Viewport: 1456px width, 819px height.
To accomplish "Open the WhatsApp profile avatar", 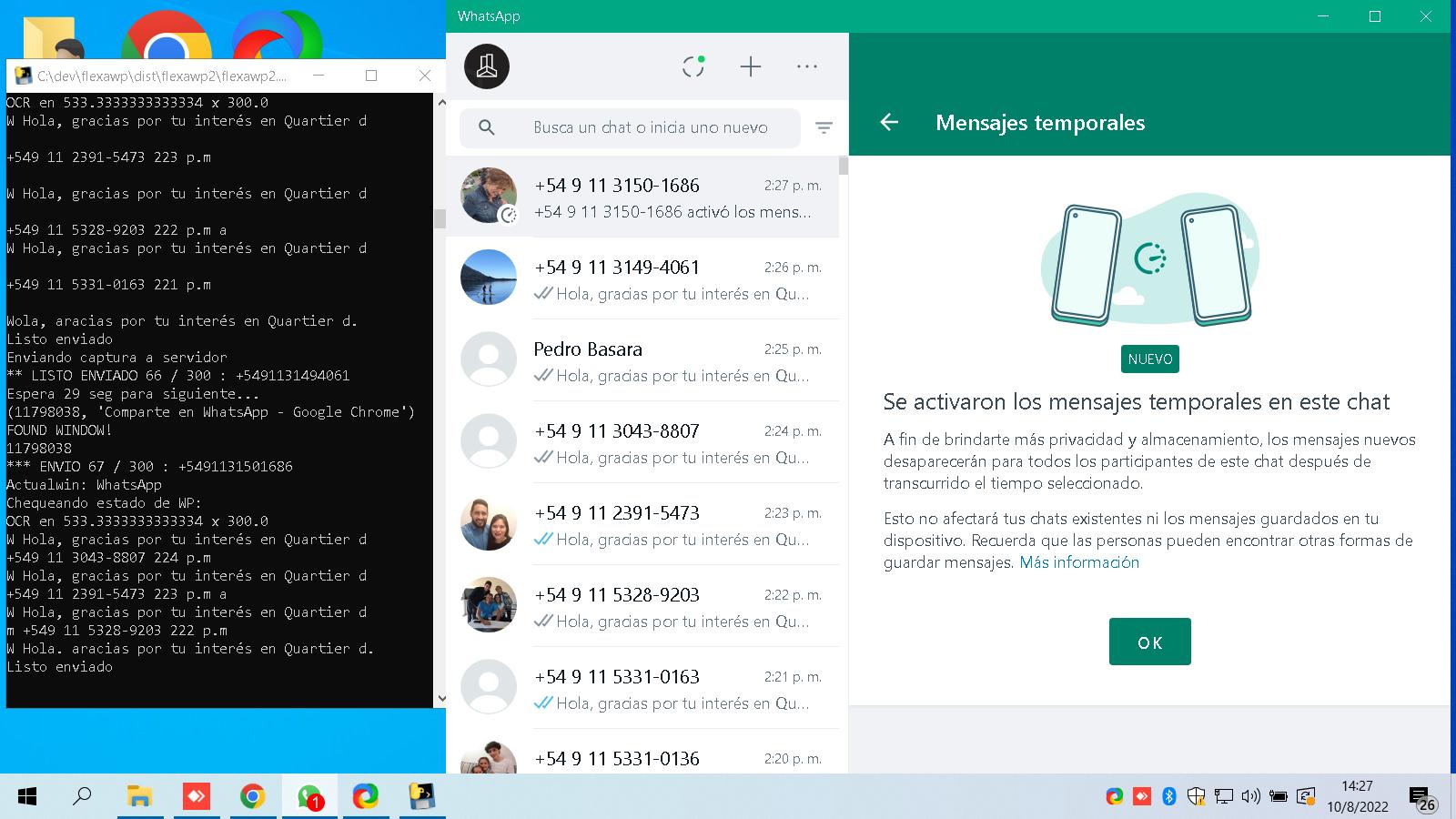I will pos(487,66).
